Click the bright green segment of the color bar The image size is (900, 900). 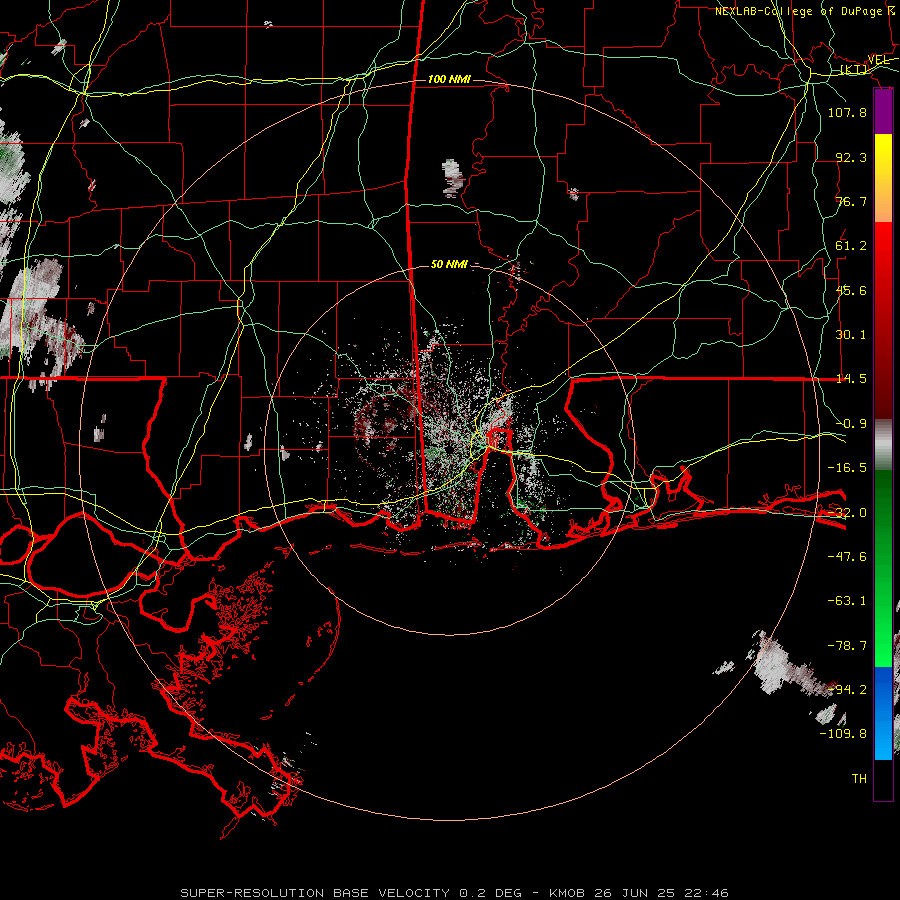click(x=883, y=568)
